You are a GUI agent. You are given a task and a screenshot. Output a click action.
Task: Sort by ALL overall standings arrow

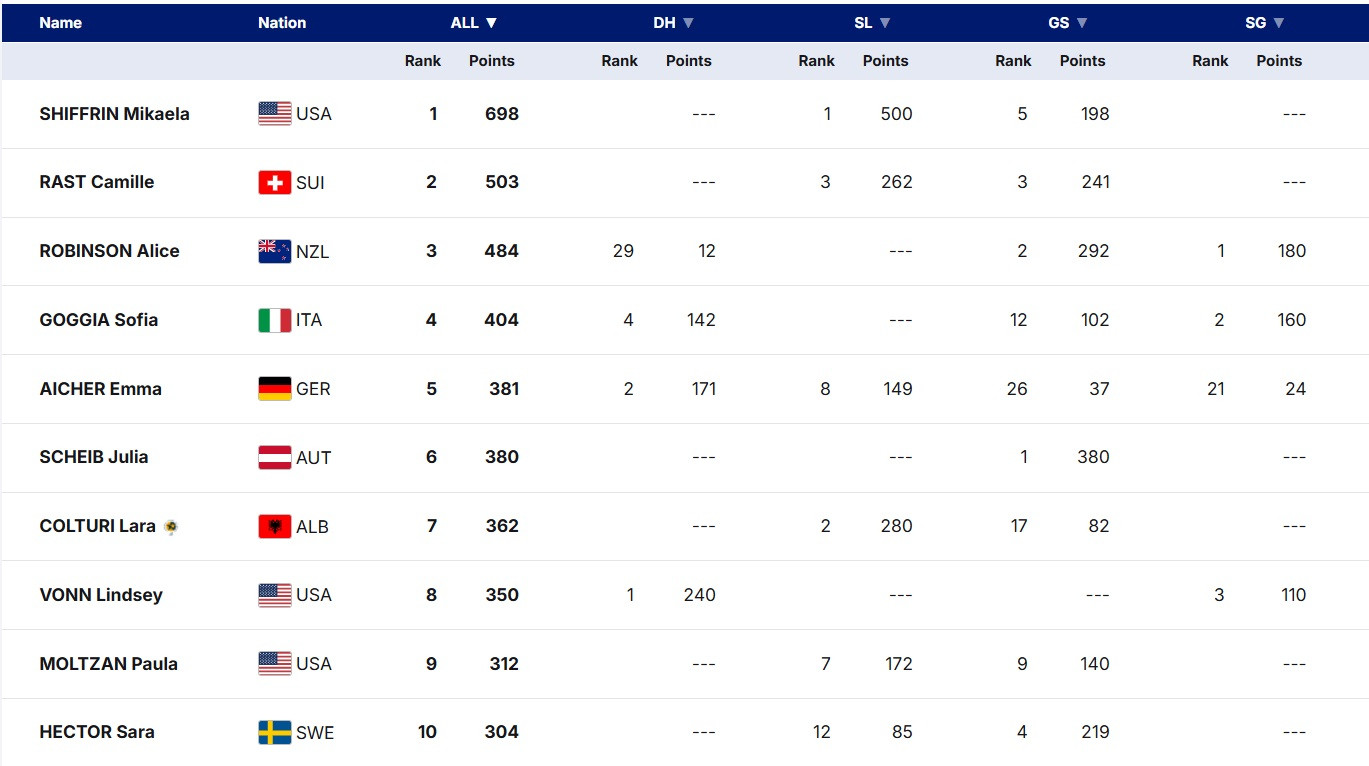pos(491,23)
